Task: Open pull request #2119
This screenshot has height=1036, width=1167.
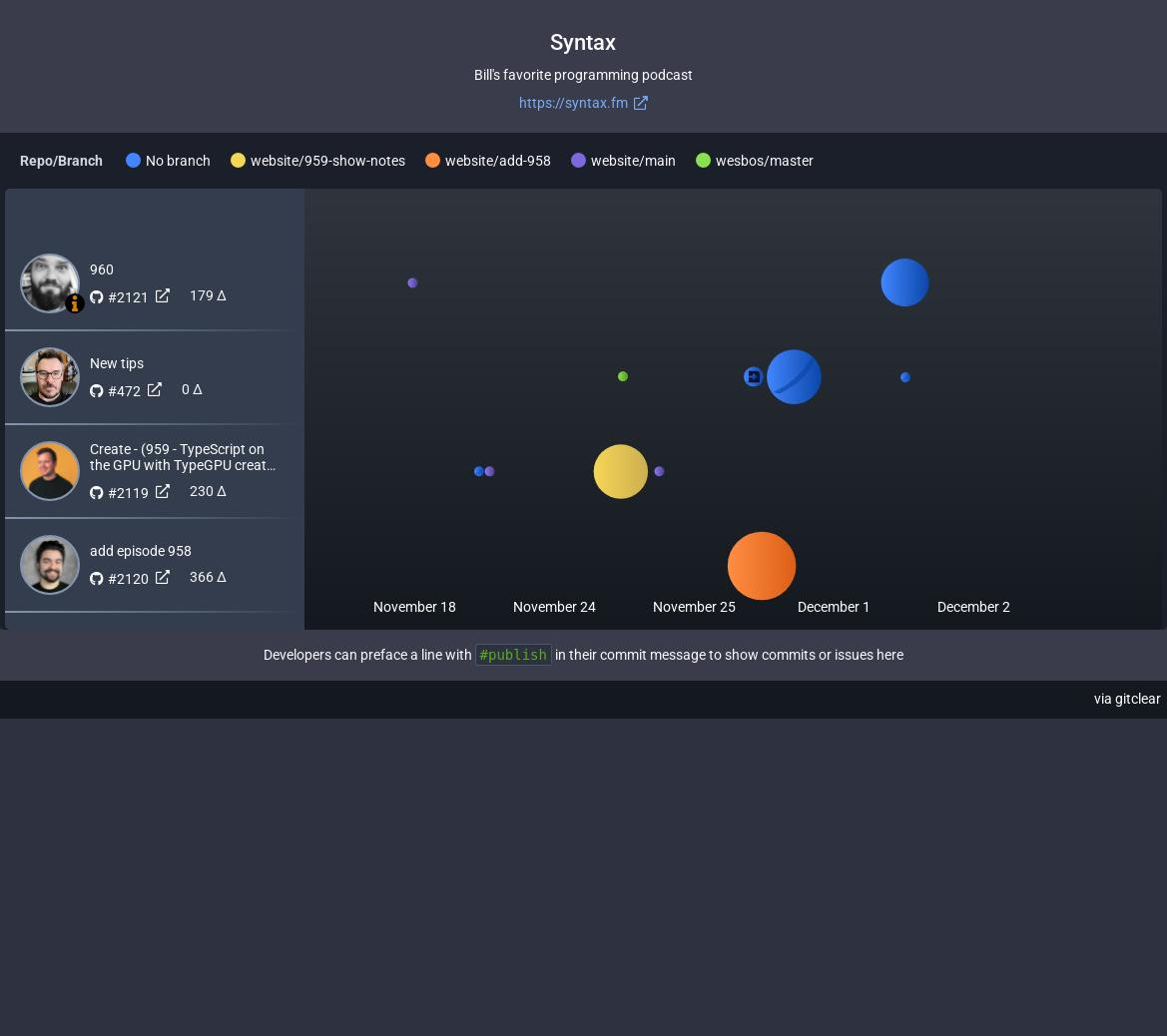Action: pyautogui.click(x=128, y=493)
